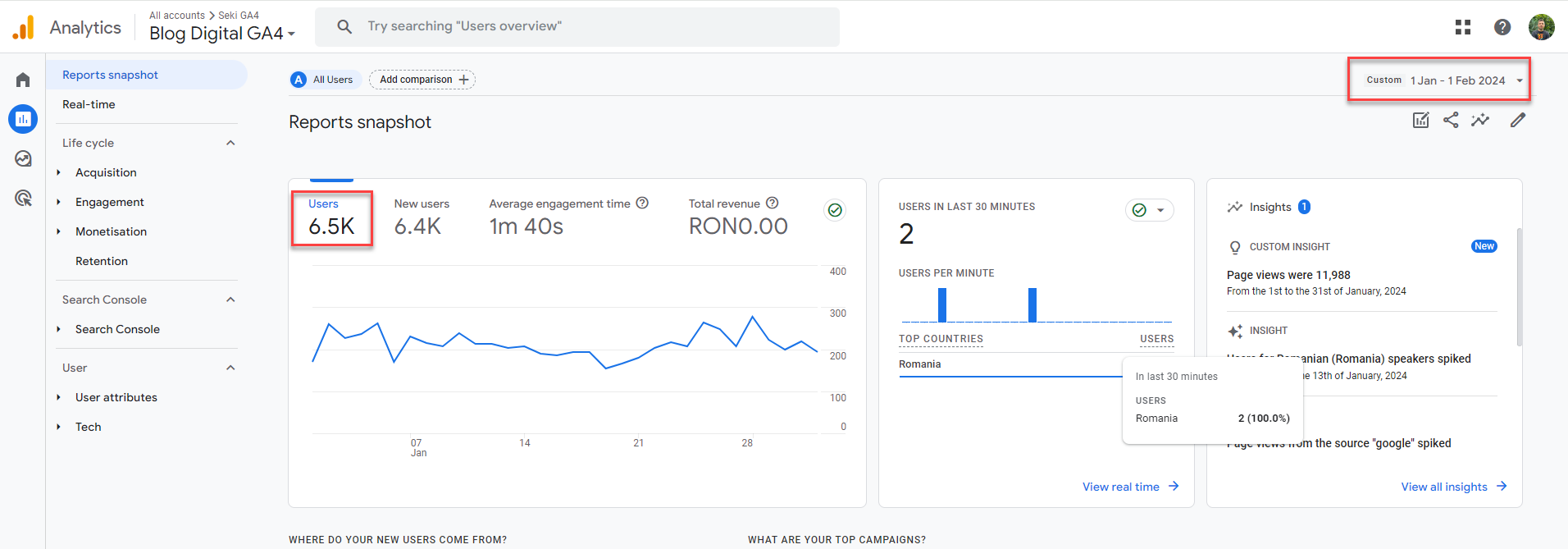Click the Add comparison button
1568x549 pixels.
422,80
